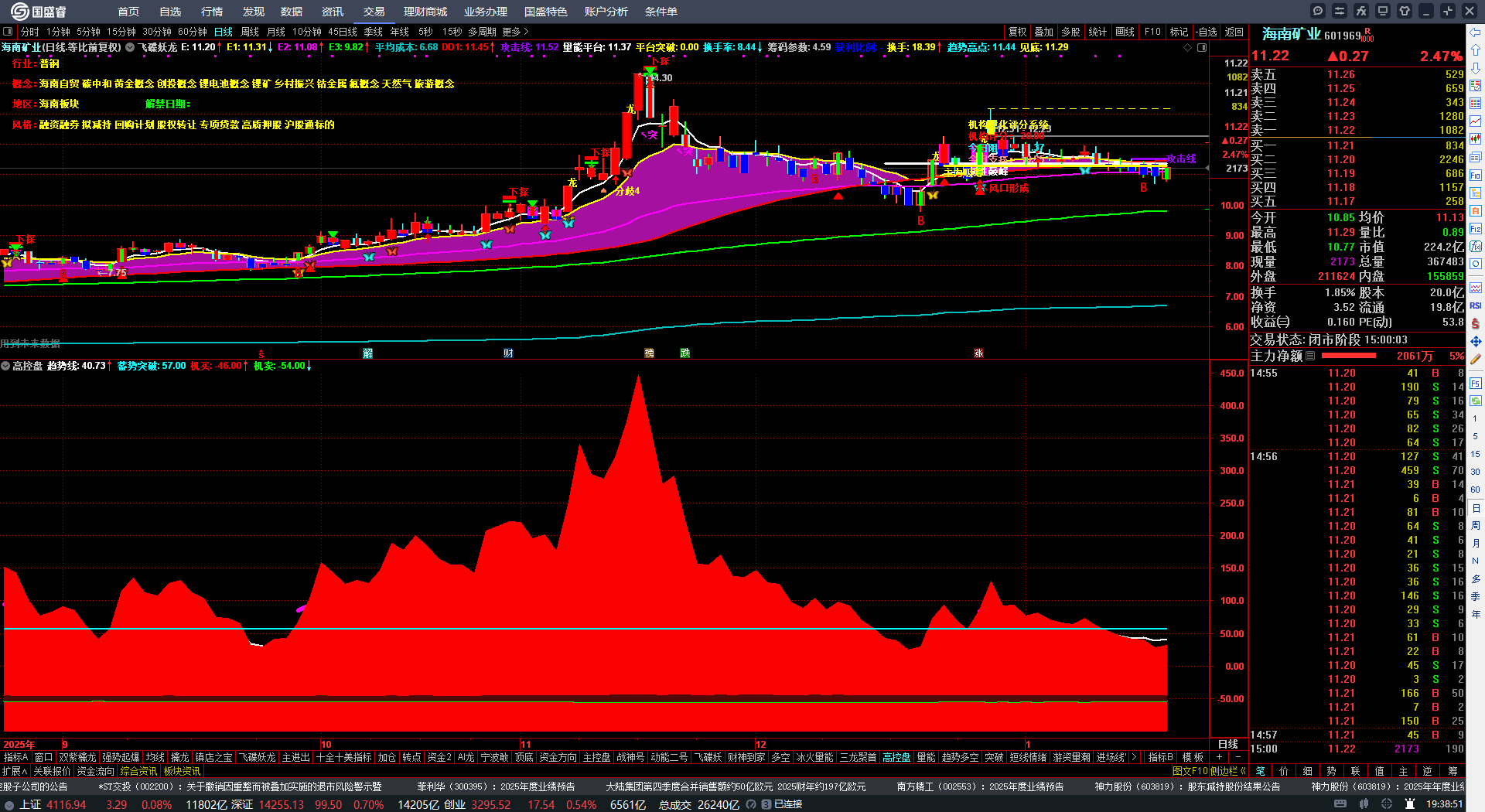
Task: Click the 画线 drawing button
Action: pyautogui.click(x=1125, y=32)
